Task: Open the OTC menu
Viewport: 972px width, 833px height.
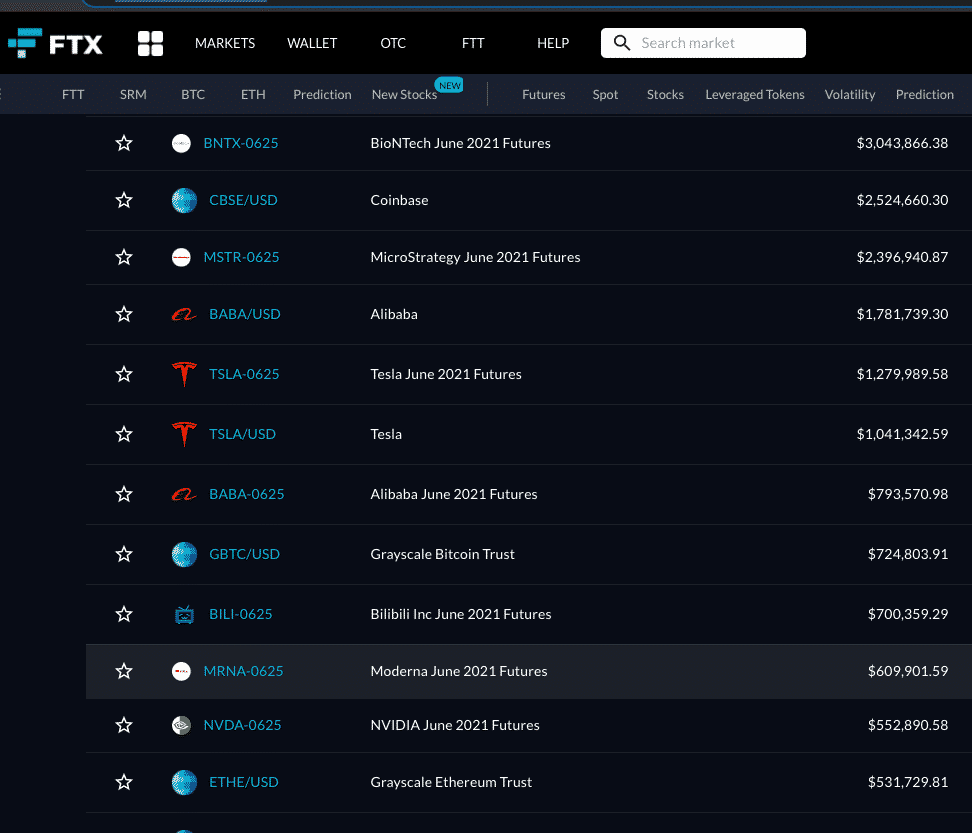Action: pos(393,43)
